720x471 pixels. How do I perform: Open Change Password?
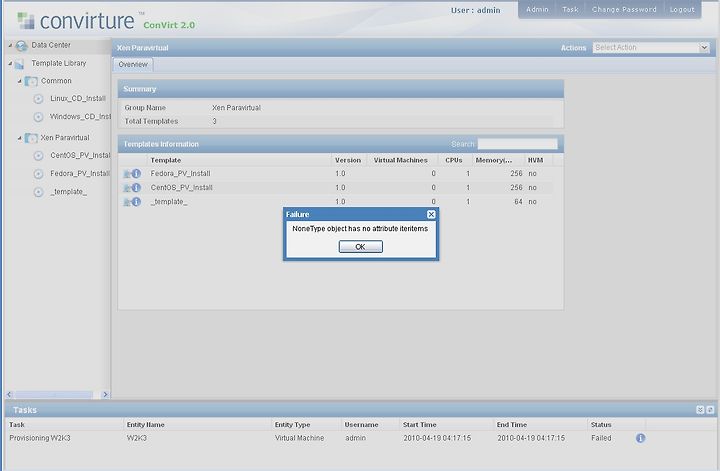point(624,9)
